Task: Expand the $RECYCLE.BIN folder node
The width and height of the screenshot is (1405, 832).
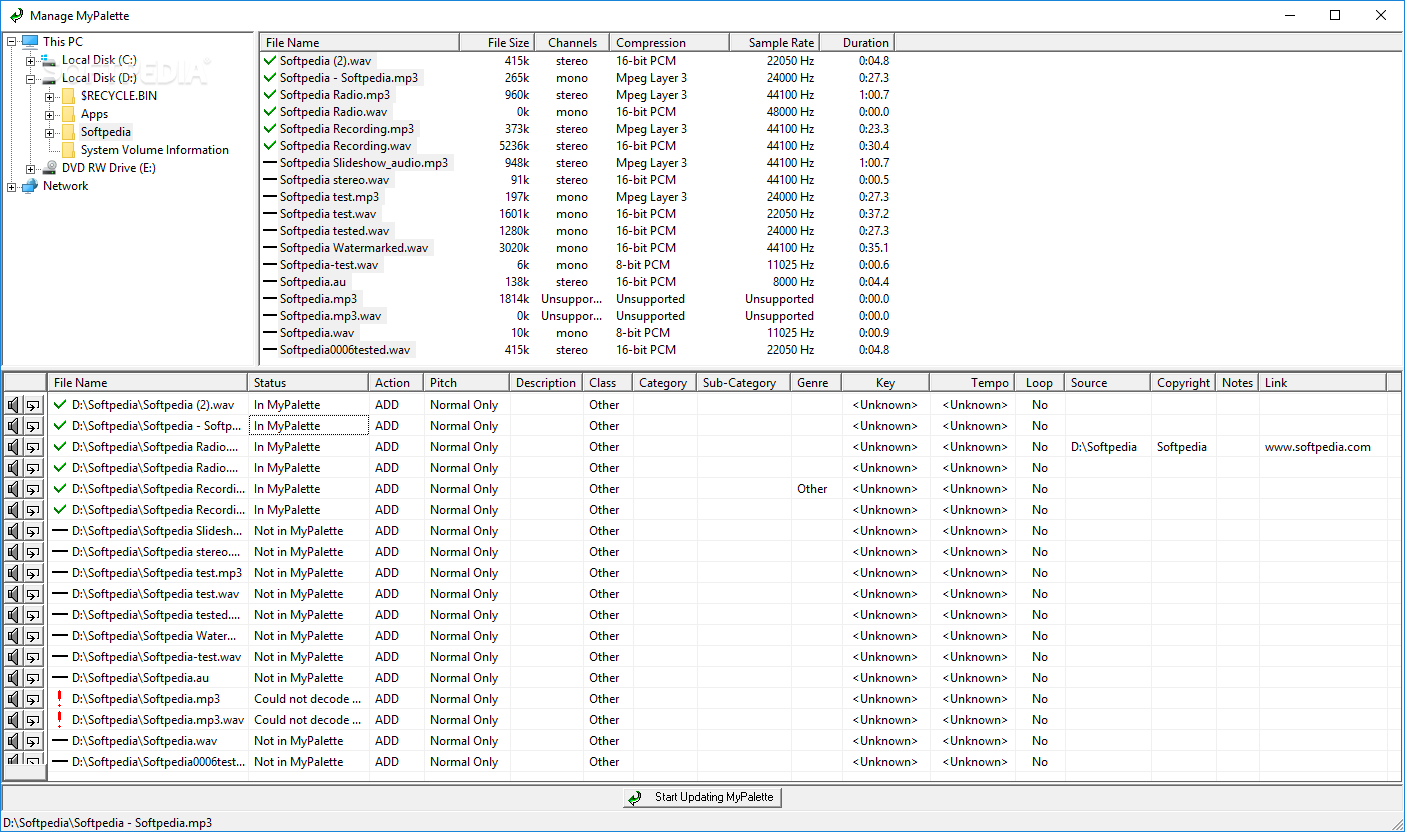Action: click(49, 96)
